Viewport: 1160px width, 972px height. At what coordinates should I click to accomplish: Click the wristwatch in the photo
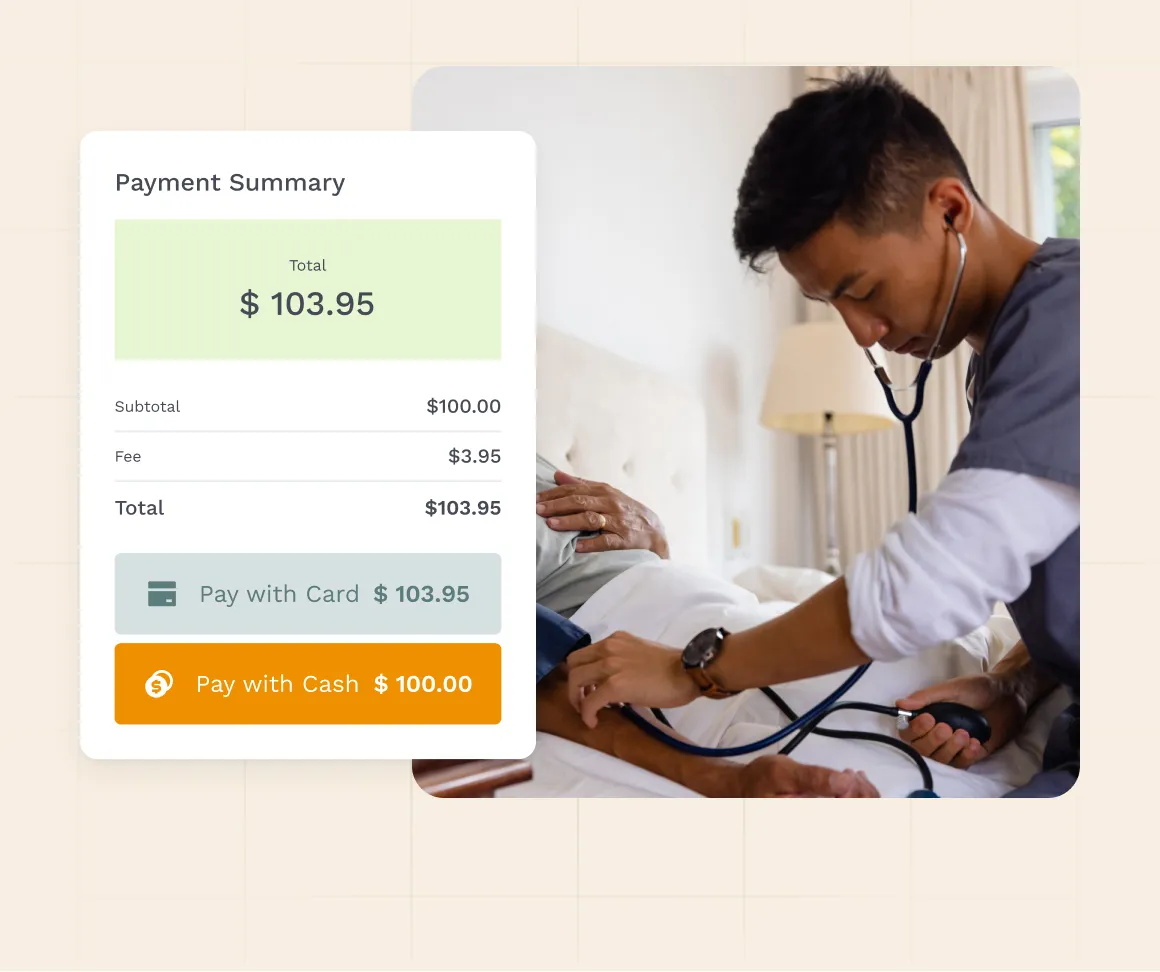[x=707, y=661]
